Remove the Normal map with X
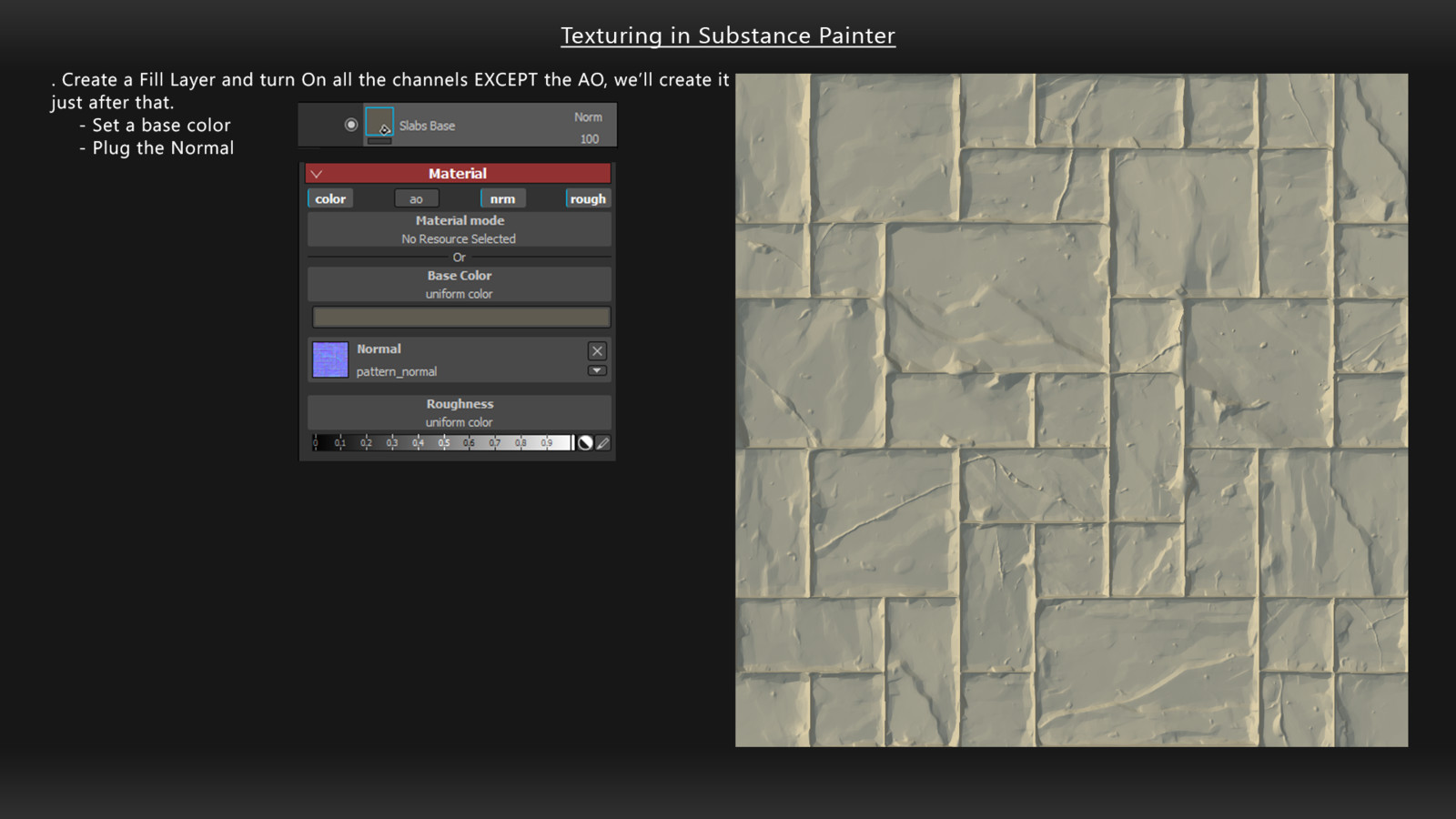 597,350
